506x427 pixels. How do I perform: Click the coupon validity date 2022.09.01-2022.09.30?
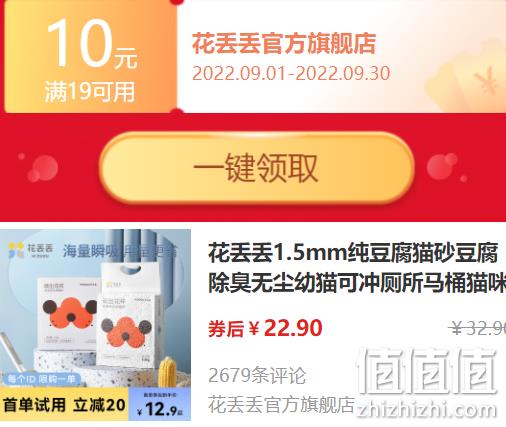[291, 73]
